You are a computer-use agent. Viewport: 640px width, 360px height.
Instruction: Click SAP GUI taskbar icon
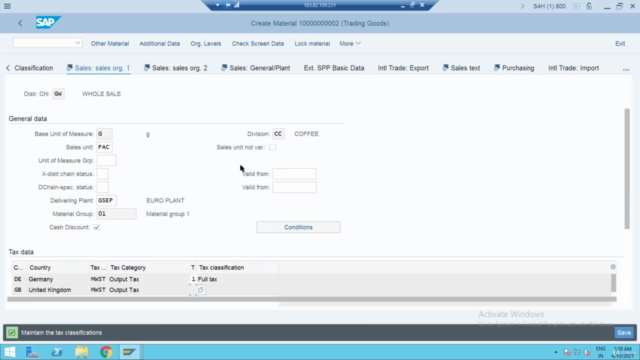pyautogui.click(x=130, y=352)
